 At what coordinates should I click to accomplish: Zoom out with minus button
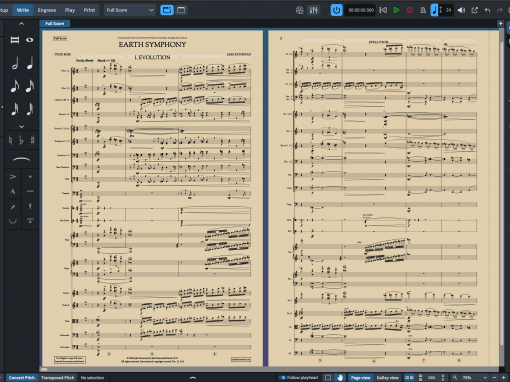495,378
